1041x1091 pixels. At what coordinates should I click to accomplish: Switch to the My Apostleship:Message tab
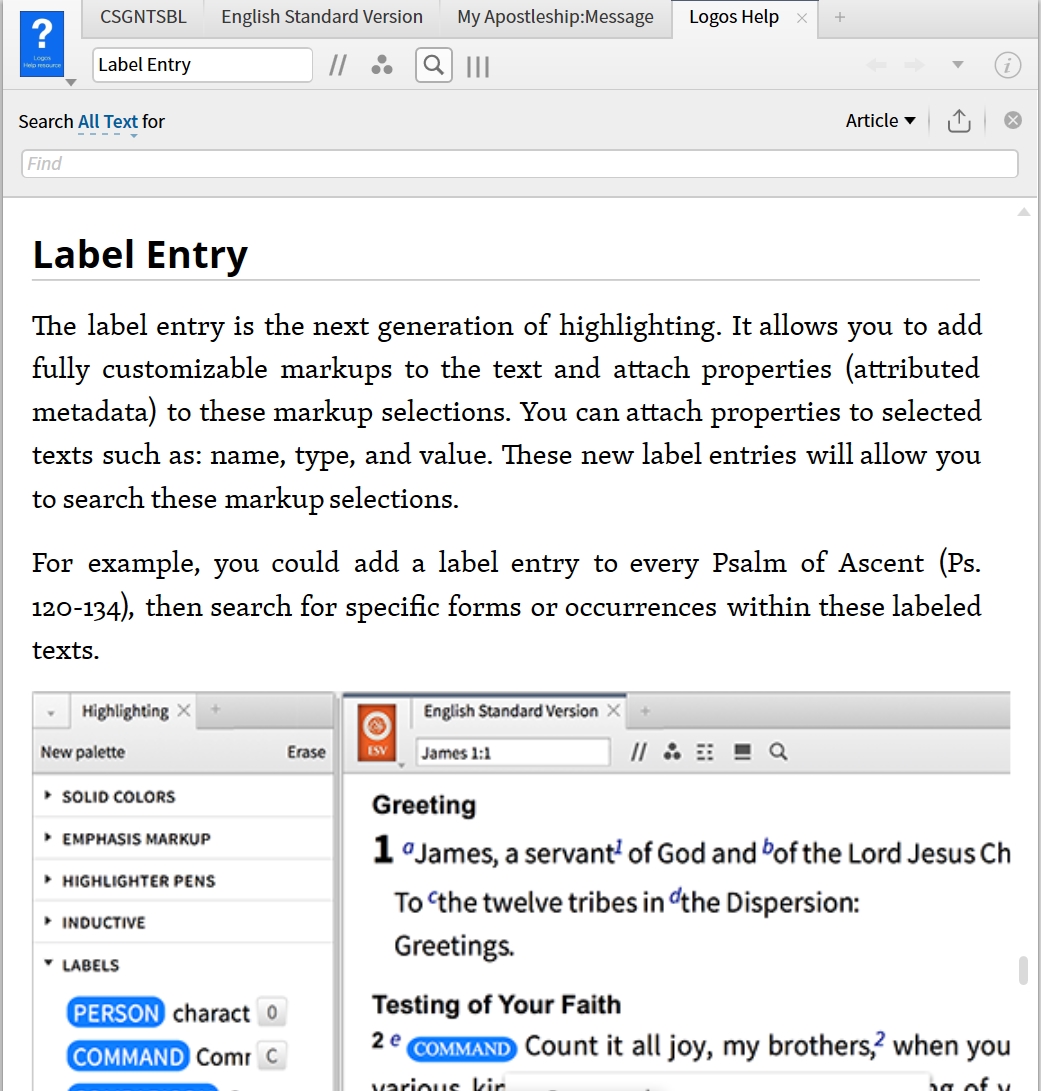click(x=555, y=17)
